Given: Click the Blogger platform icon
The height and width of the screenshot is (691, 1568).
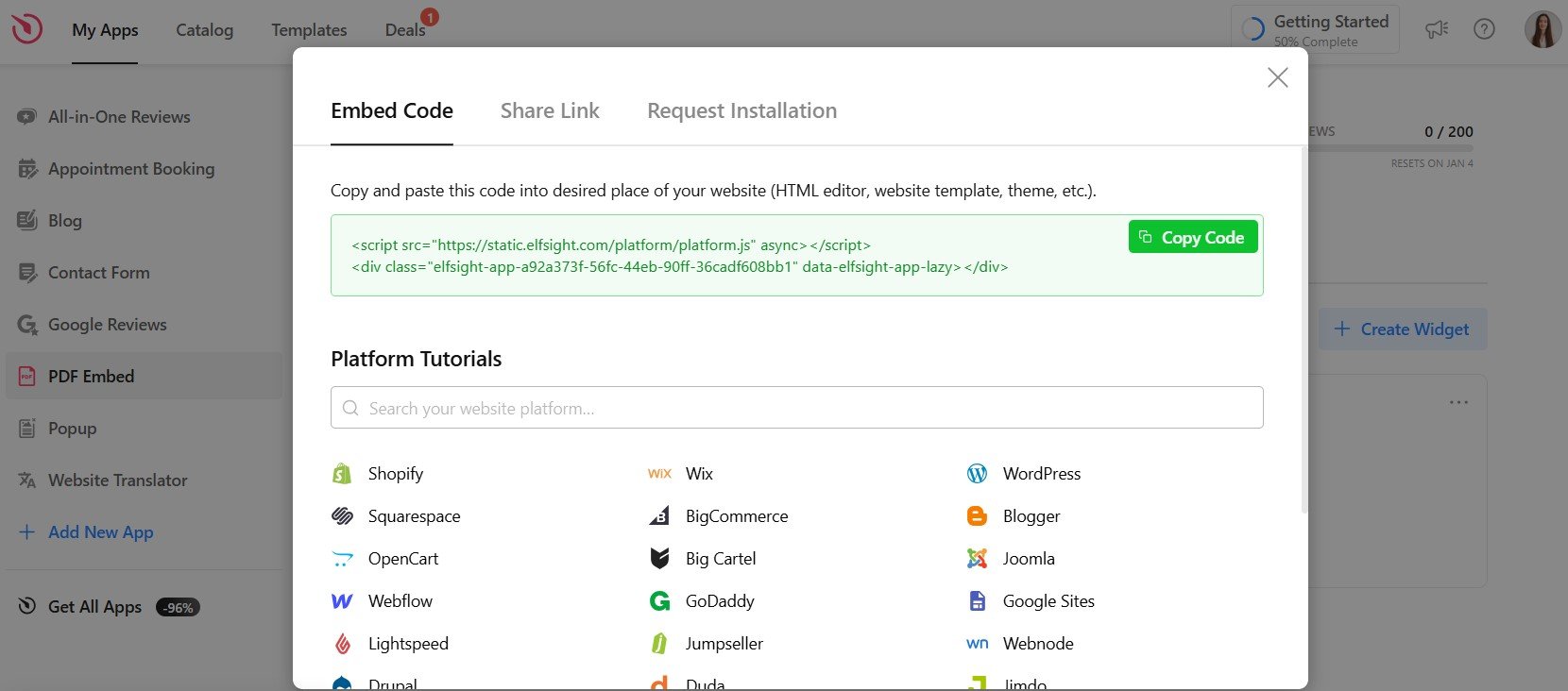Looking at the screenshot, I should (977, 516).
